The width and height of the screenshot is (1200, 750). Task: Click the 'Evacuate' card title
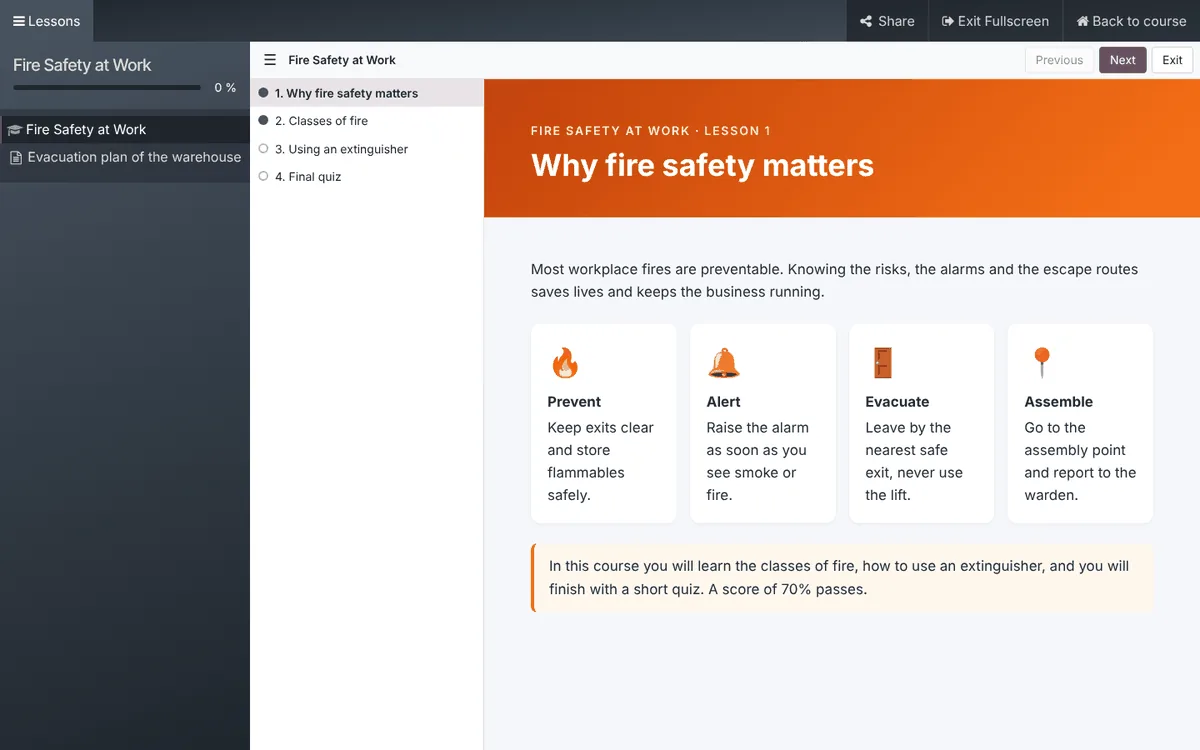(897, 402)
